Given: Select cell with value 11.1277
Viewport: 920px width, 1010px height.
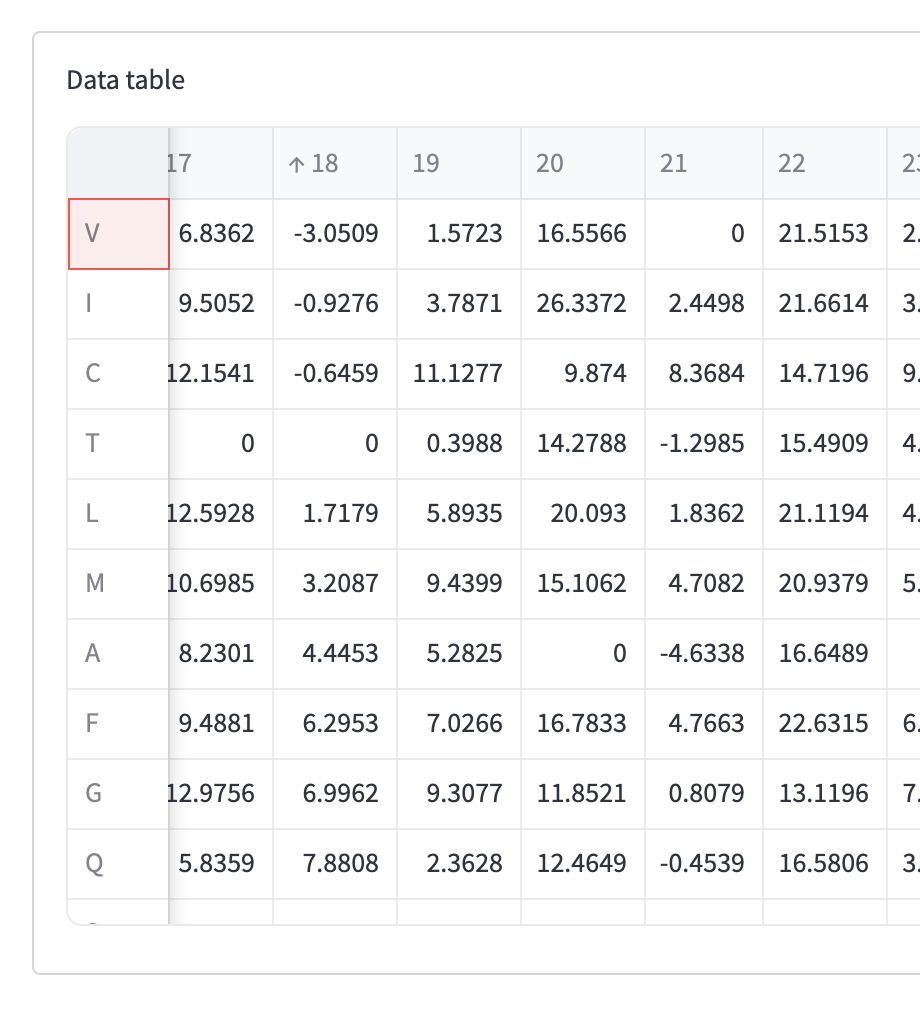Looking at the screenshot, I should pos(458,374).
